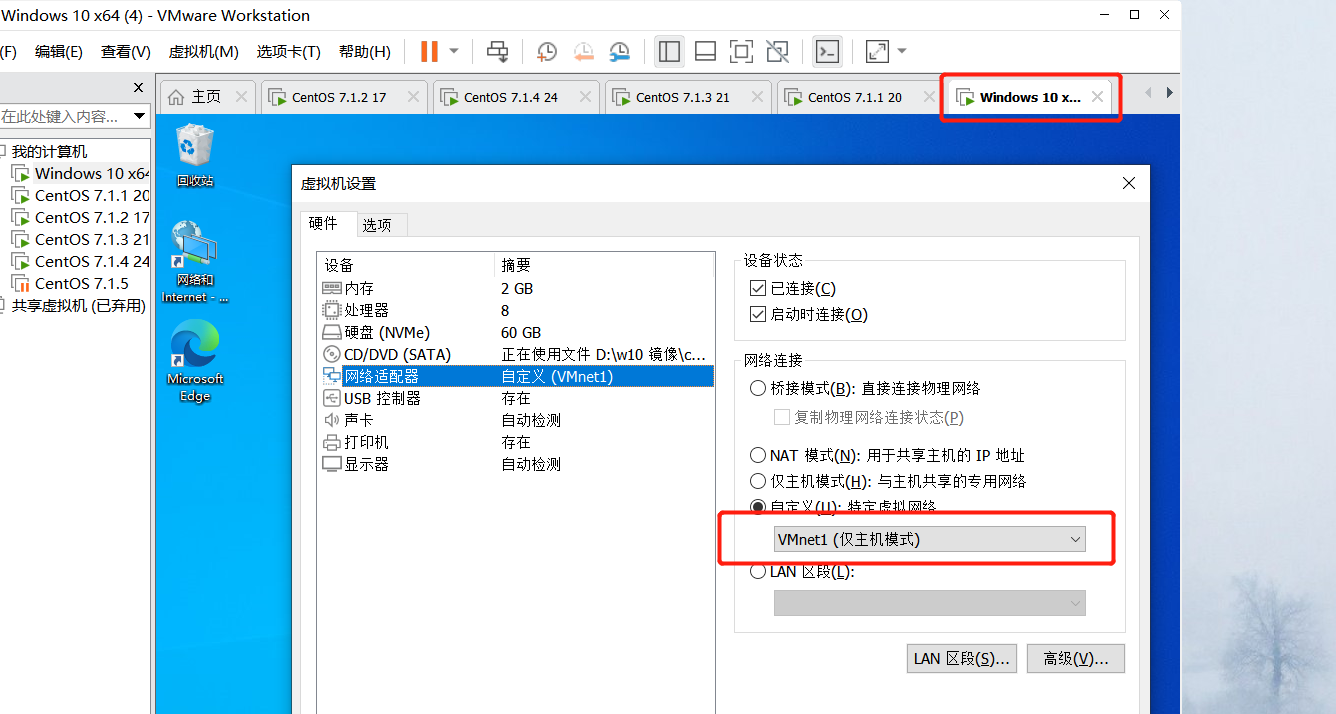Collapse the 我的计算机 tree node
The width and height of the screenshot is (1336, 714).
point(4,151)
